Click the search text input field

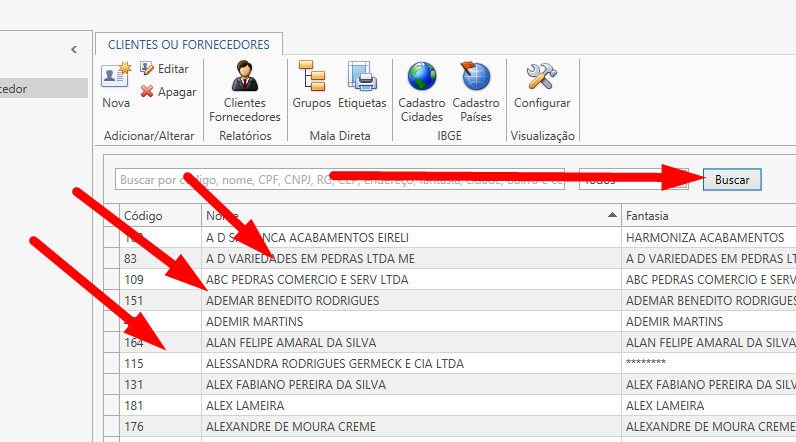[340, 180]
